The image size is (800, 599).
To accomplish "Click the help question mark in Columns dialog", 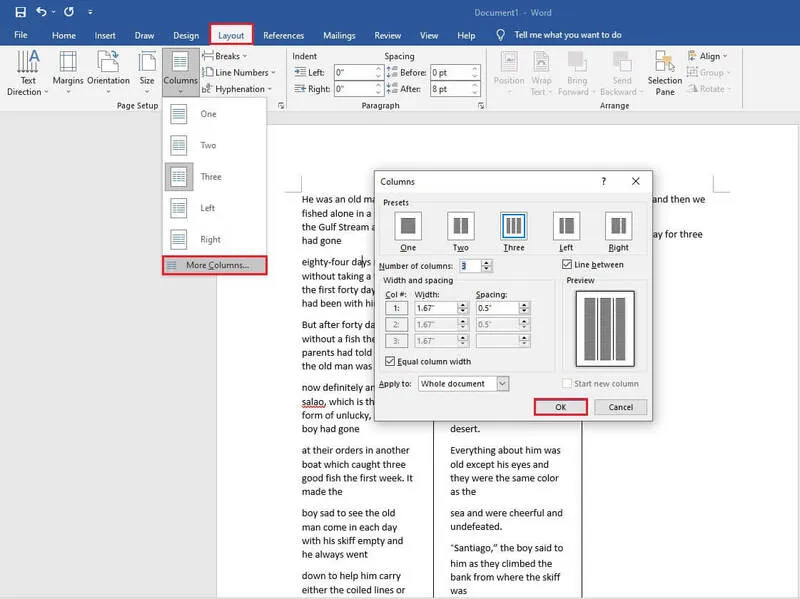I will [x=604, y=181].
